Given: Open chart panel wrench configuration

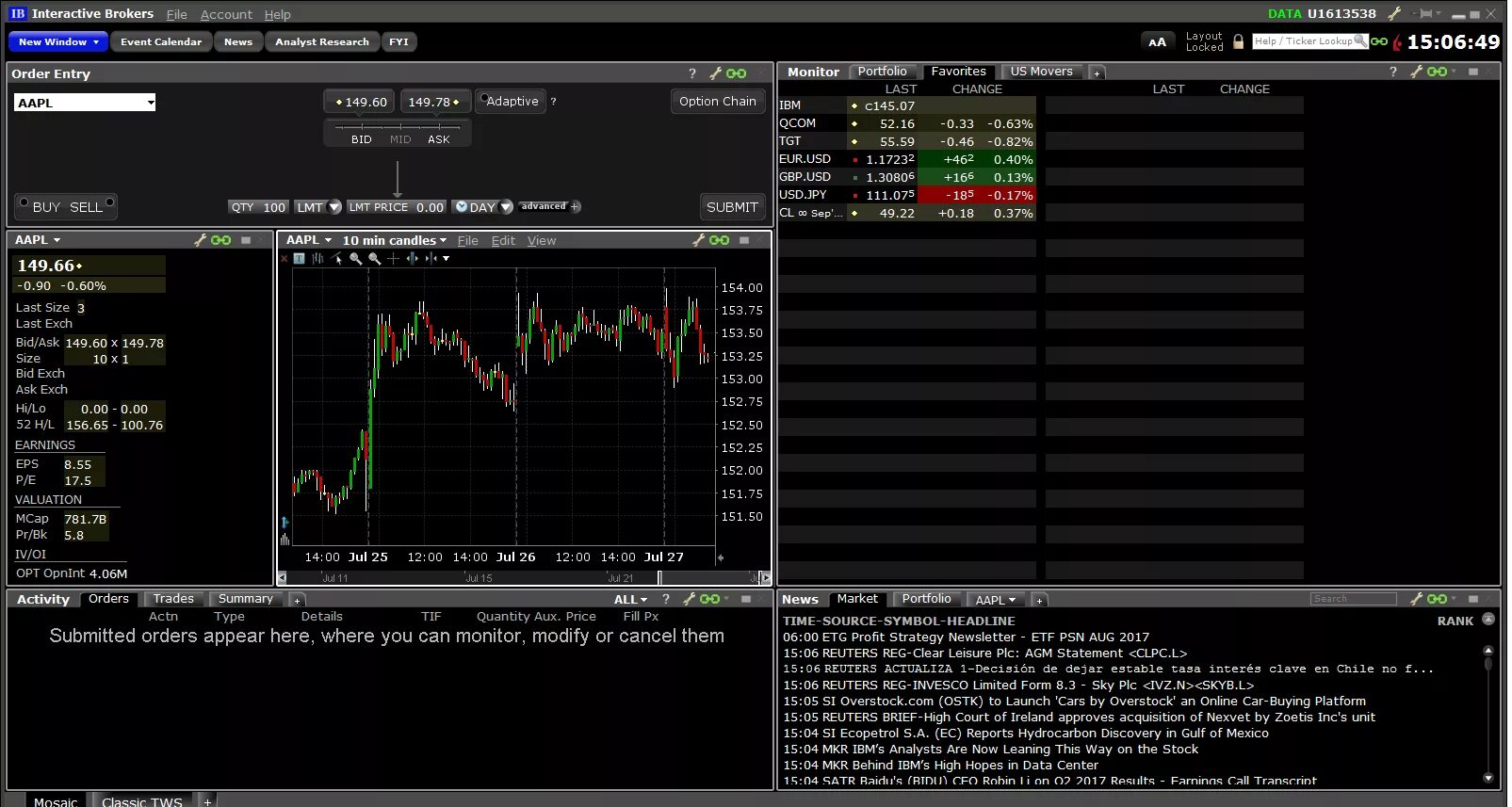Looking at the screenshot, I should pyautogui.click(x=698, y=240).
